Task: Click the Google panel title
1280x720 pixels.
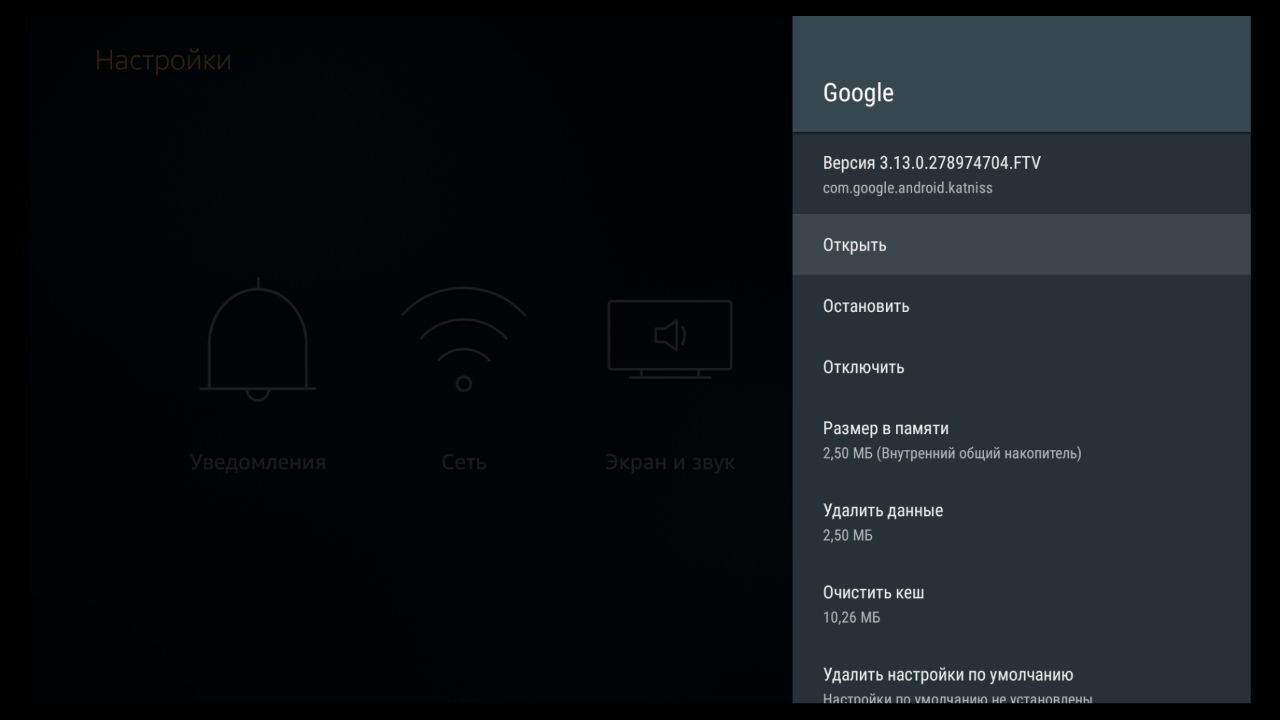Action: click(x=858, y=93)
